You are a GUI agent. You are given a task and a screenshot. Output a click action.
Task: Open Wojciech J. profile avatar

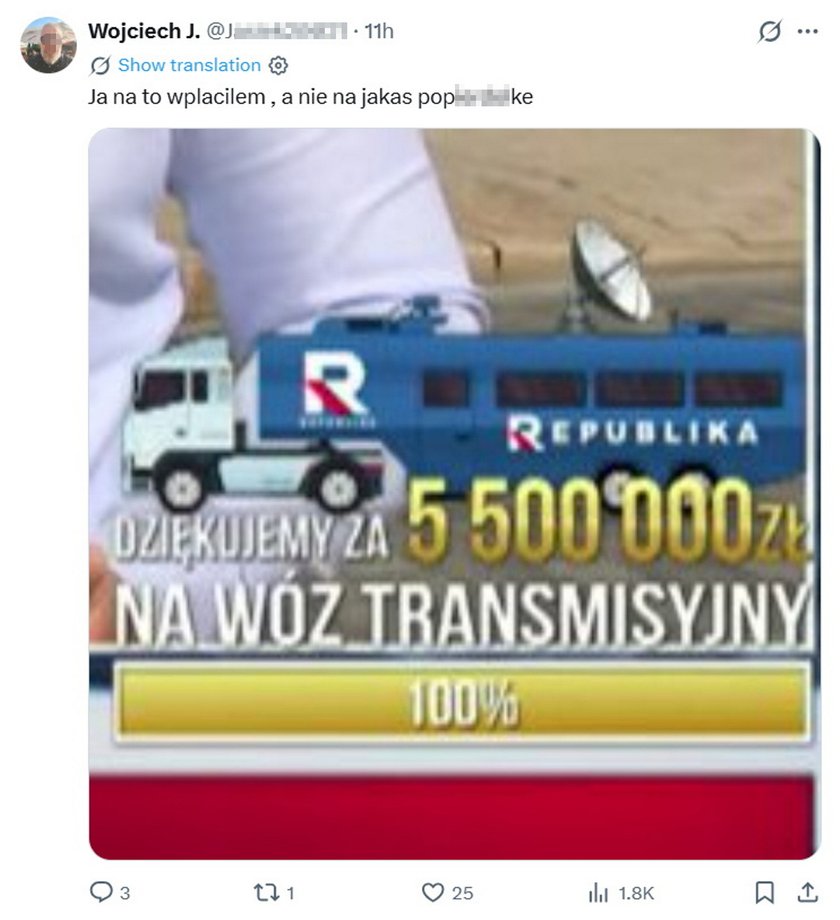pyautogui.click(x=49, y=45)
